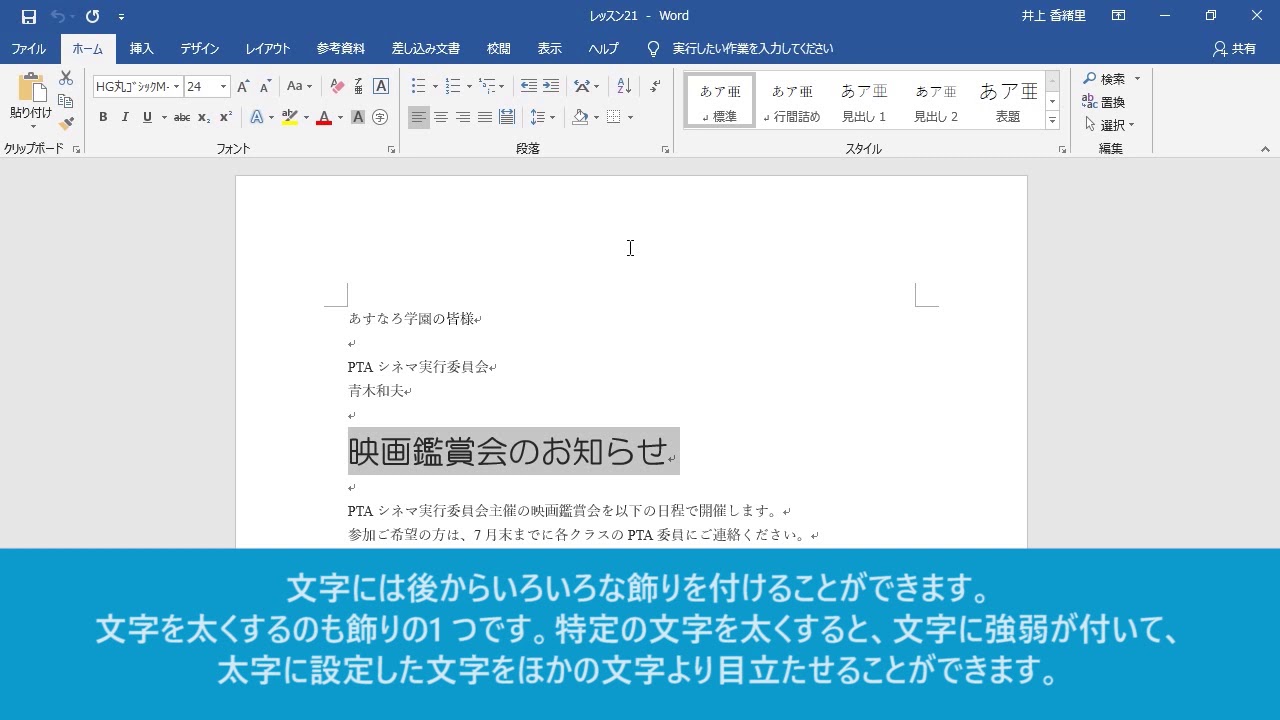Toggle character shading

[358, 117]
